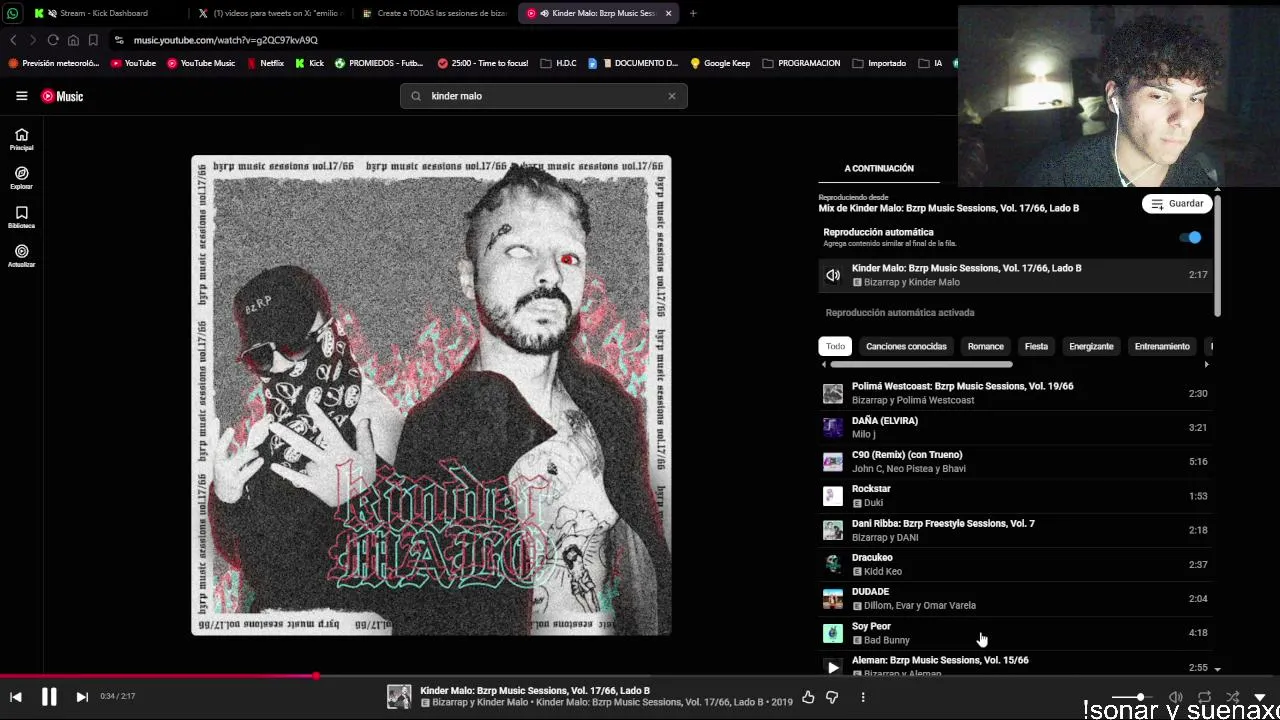1280x720 pixels.
Task: Open a new browser tab with plus
Action: [693, 13]
